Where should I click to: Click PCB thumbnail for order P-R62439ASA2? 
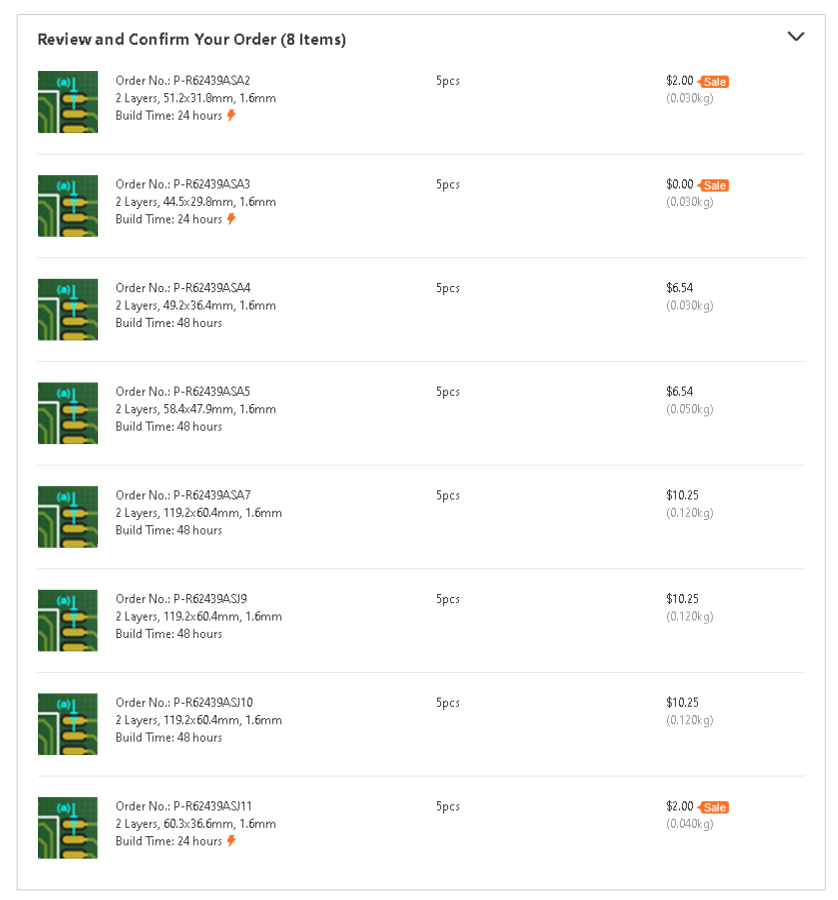tap(68, 102)
